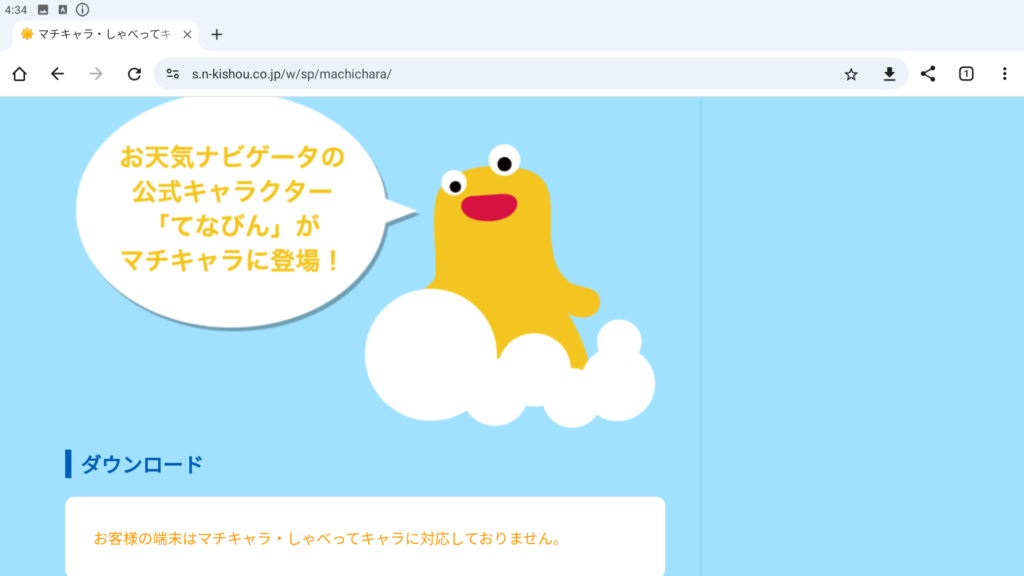Bookmark this page with the star icon
The width and height of the screenshot is (1024, 576).
pos(851,74)
